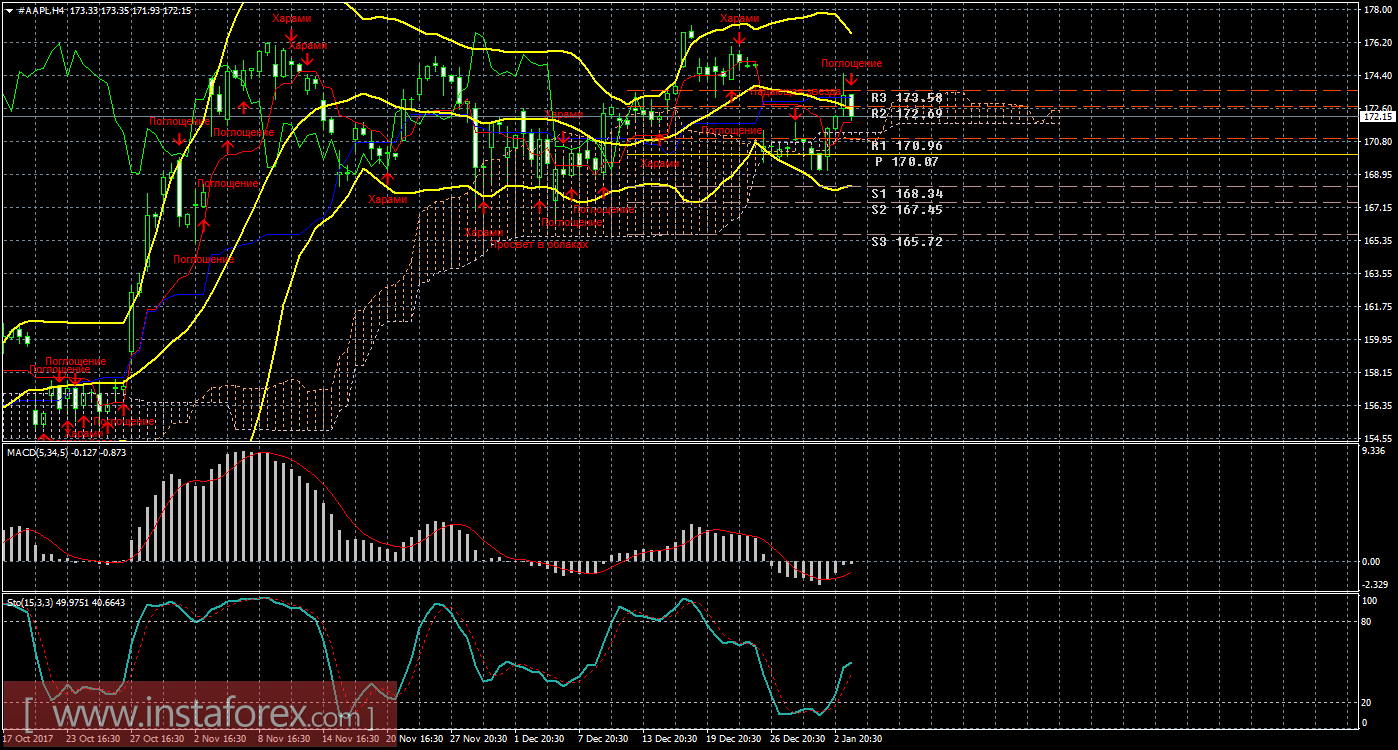Image resolution: width=1398 pixels, height=750 pixels.
Task: Open the www.instaforex.com watermark link
Action: [x=198, y=715]
